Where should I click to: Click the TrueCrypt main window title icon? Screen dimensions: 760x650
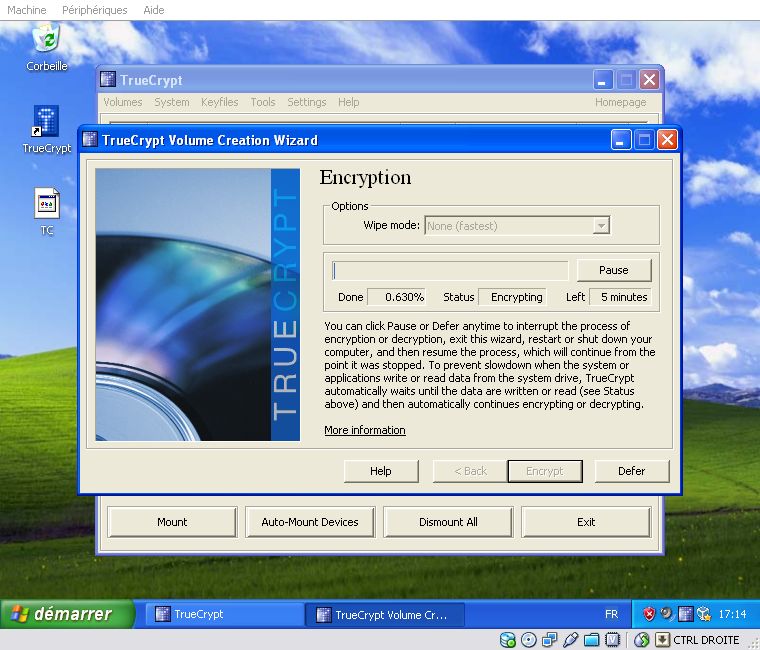coord(108,79)
